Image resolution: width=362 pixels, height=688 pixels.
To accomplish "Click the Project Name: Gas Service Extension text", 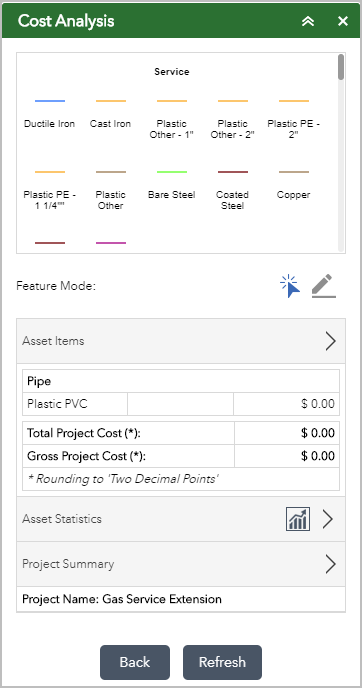I will (x=122, y=599).
